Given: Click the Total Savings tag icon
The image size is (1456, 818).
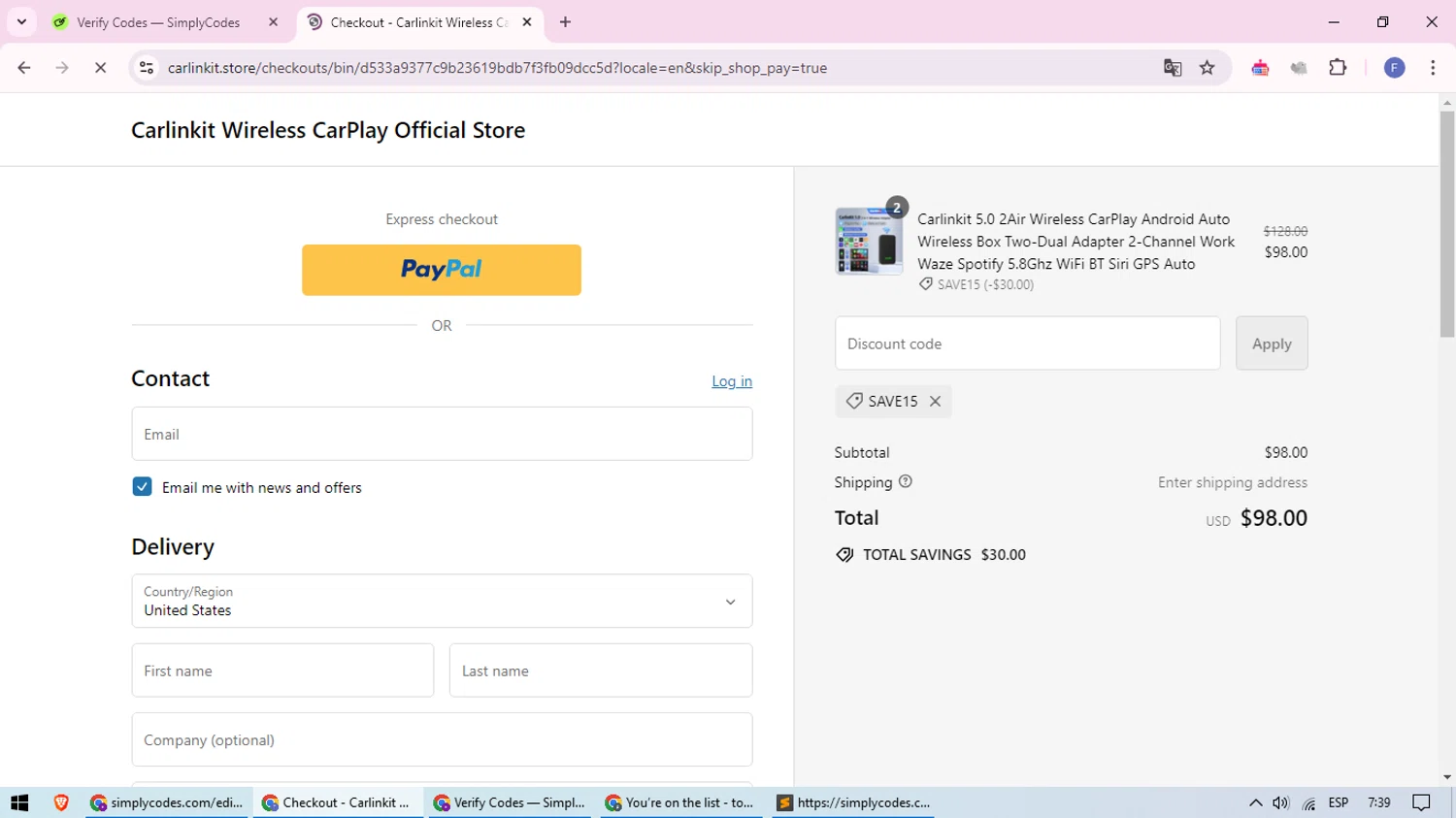Looking at the screenshot, I should click(844, 555).
